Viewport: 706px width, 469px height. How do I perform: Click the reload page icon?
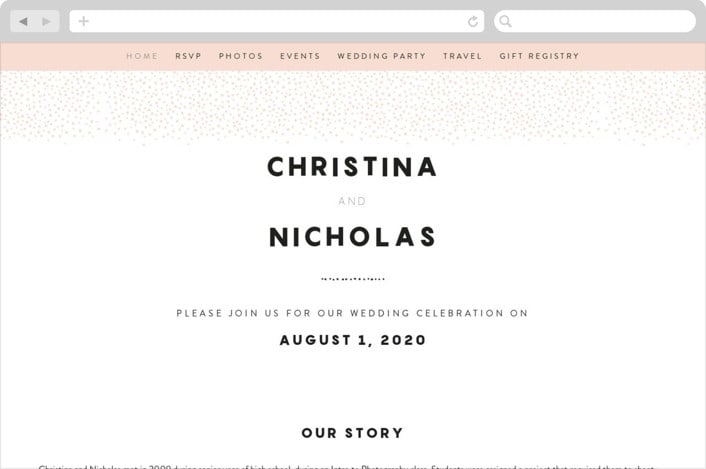(473, 21)
